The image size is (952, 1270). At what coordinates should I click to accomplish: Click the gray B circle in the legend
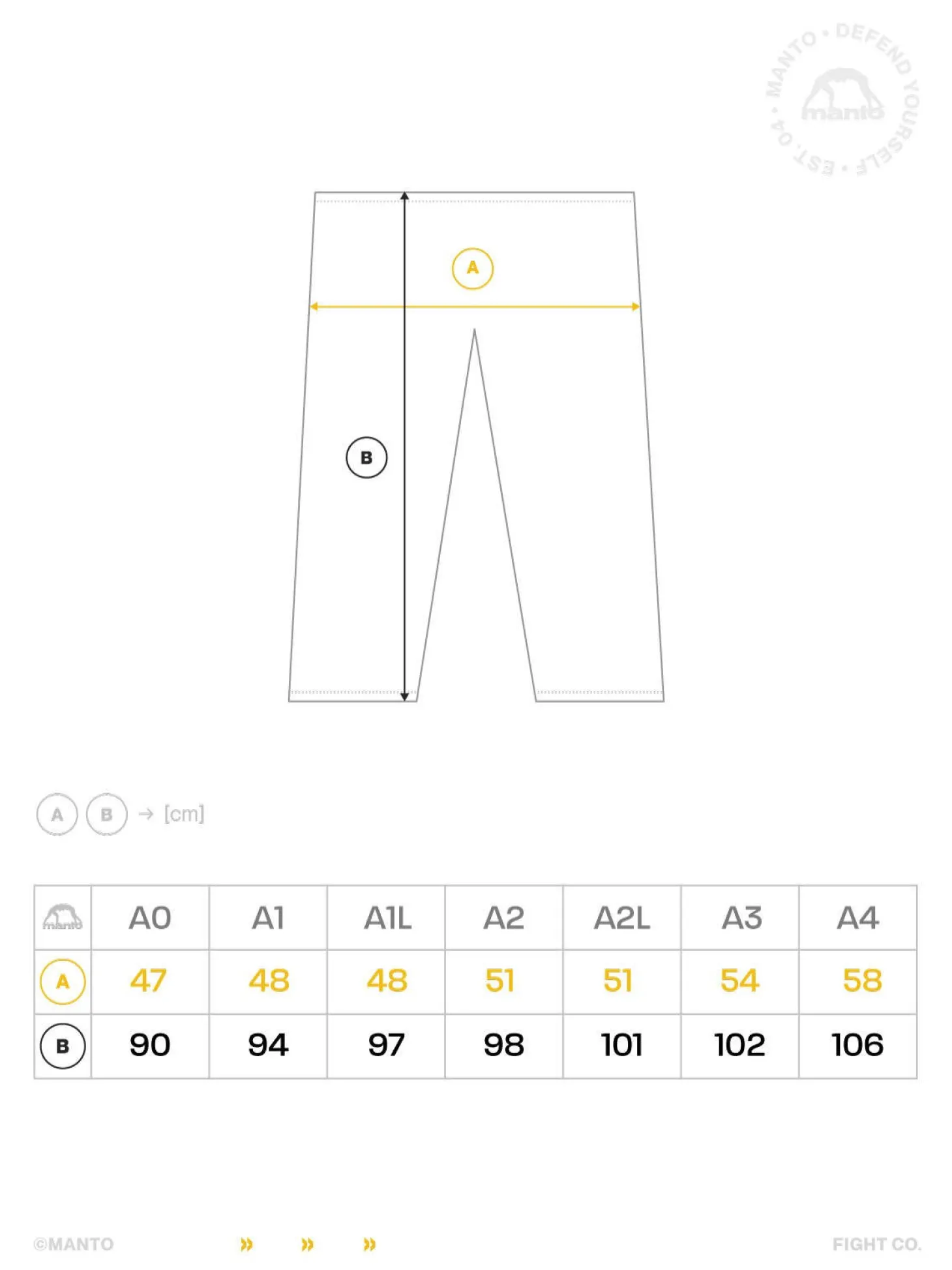point(107,814)
